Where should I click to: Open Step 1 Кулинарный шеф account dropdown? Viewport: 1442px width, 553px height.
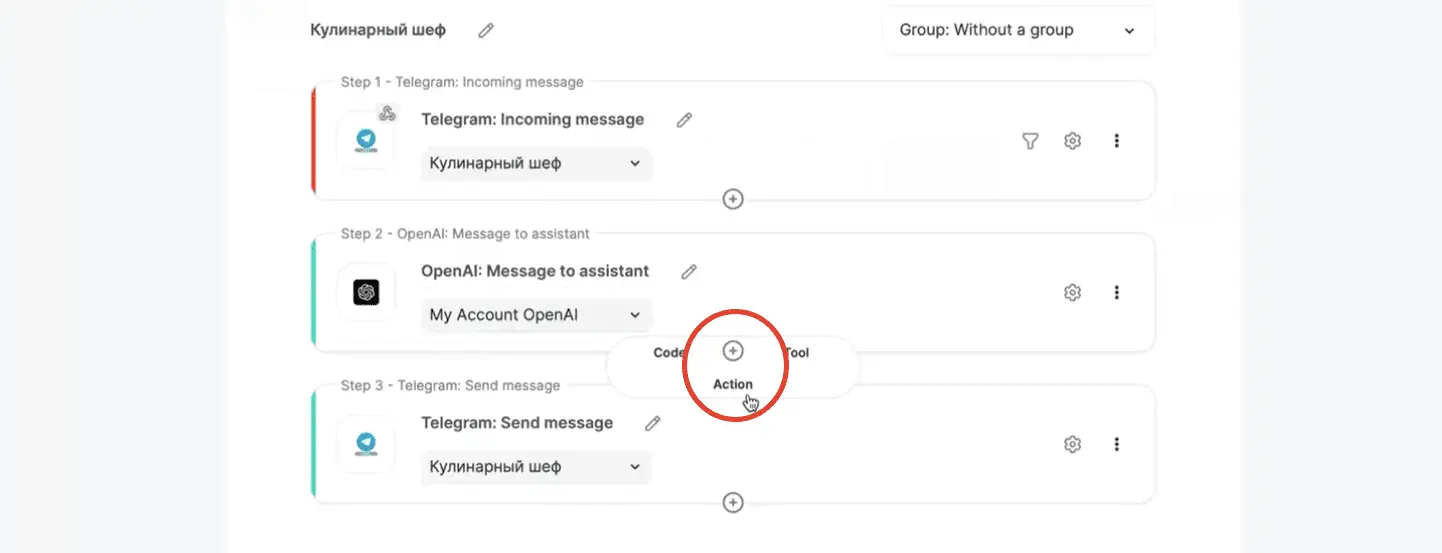[x=536, y=163]
